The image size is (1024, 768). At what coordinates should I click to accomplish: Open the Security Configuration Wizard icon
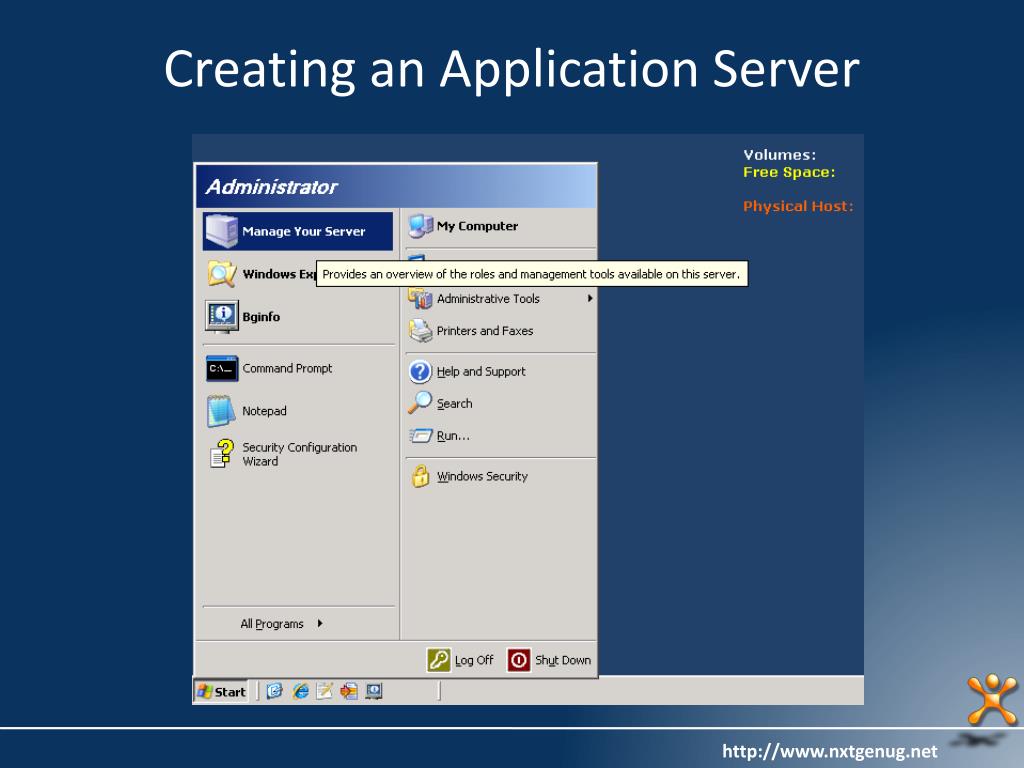(x=222, y=453)
